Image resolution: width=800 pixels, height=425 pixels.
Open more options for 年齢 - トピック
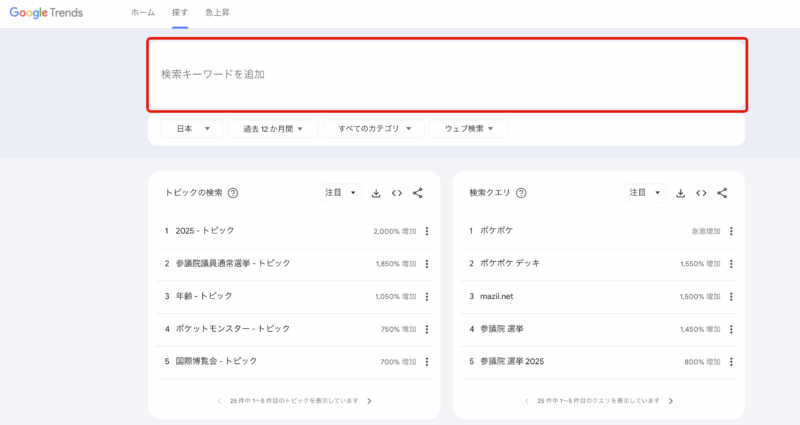point(427,296)
